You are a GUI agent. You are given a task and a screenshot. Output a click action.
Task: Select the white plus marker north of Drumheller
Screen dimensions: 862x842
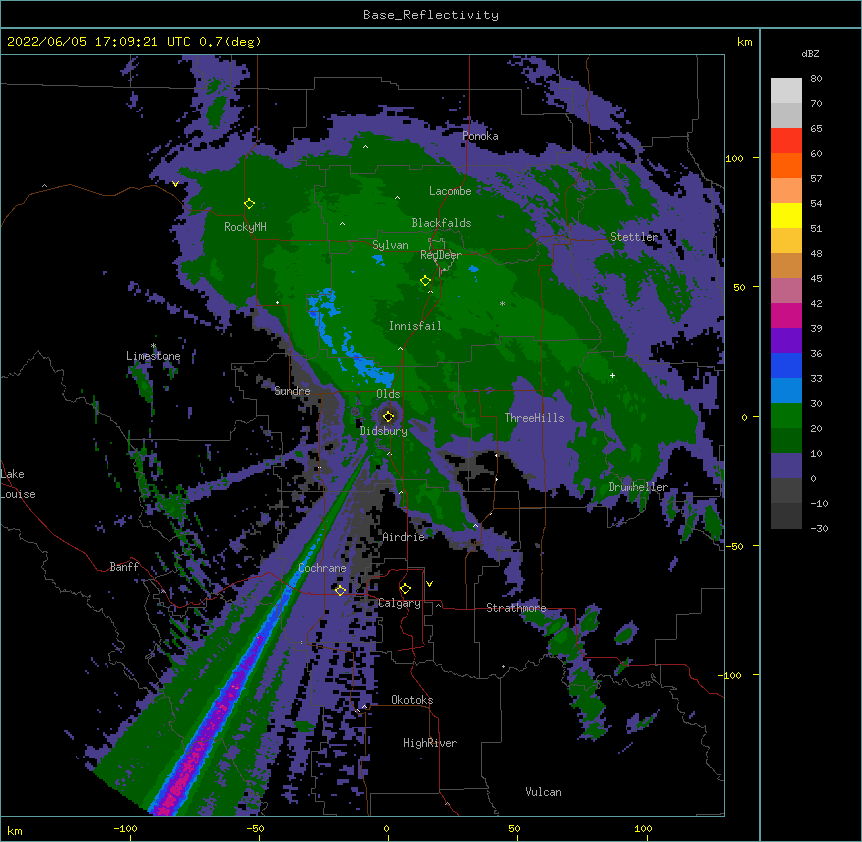click(x=612, y=375)
